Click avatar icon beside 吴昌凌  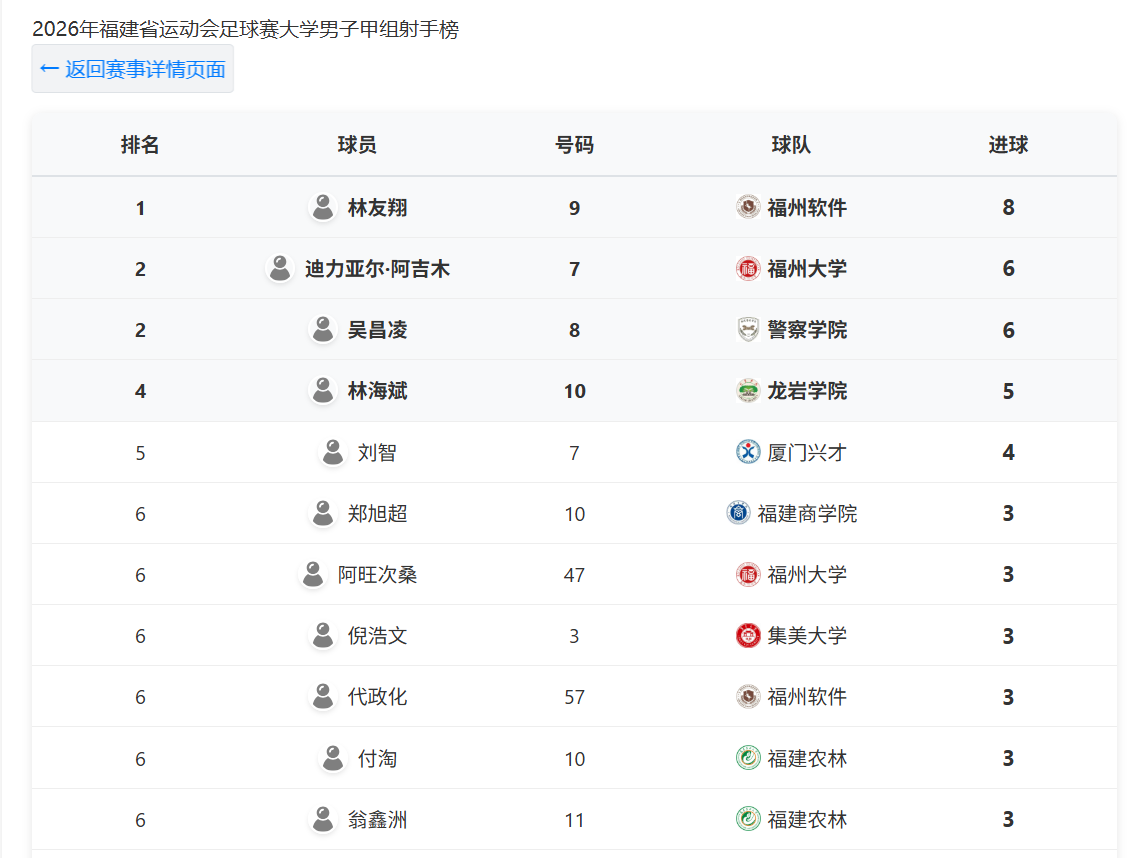pyautogui.click(x=322, y=329)
